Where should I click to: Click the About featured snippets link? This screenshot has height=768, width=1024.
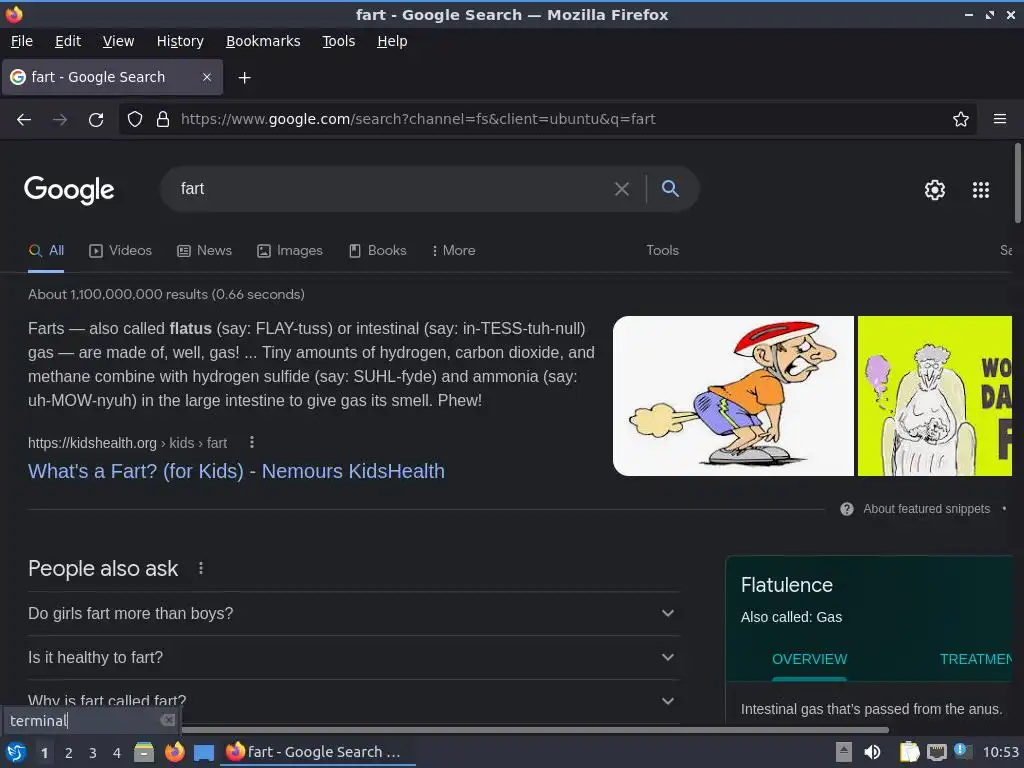926,509
